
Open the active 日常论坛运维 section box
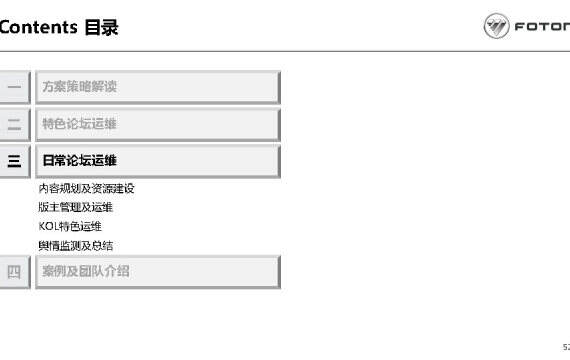(x=158, y=161)
